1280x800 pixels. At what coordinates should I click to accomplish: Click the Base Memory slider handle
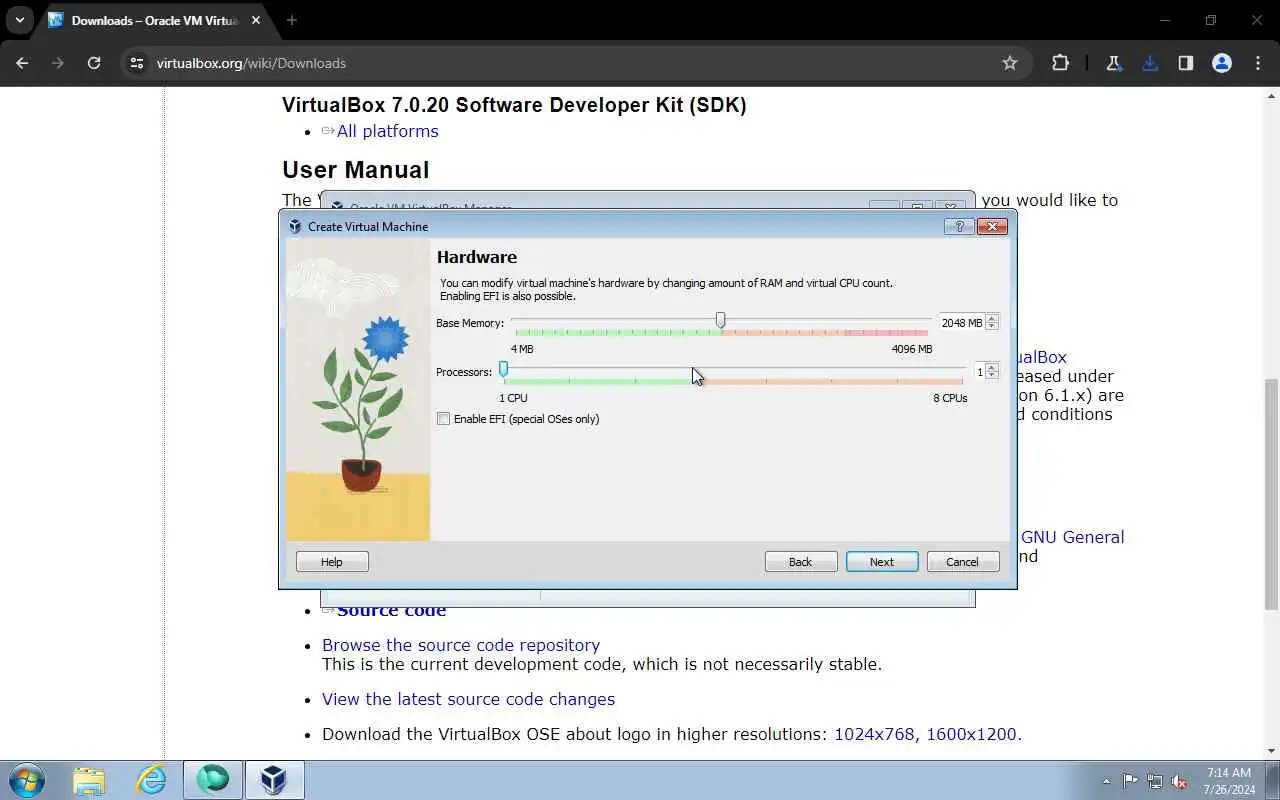[720, 320]
